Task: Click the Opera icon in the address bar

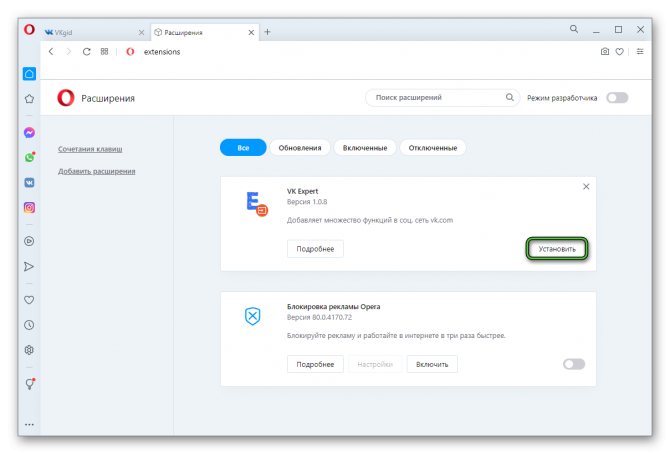Action: coord(130,52)
